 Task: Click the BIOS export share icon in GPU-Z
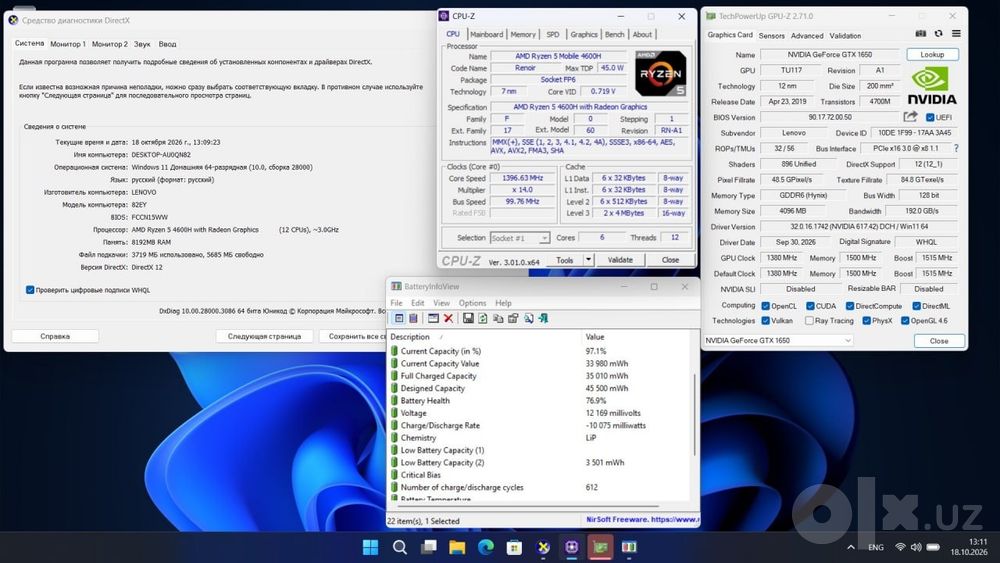[x=910, y=117]
